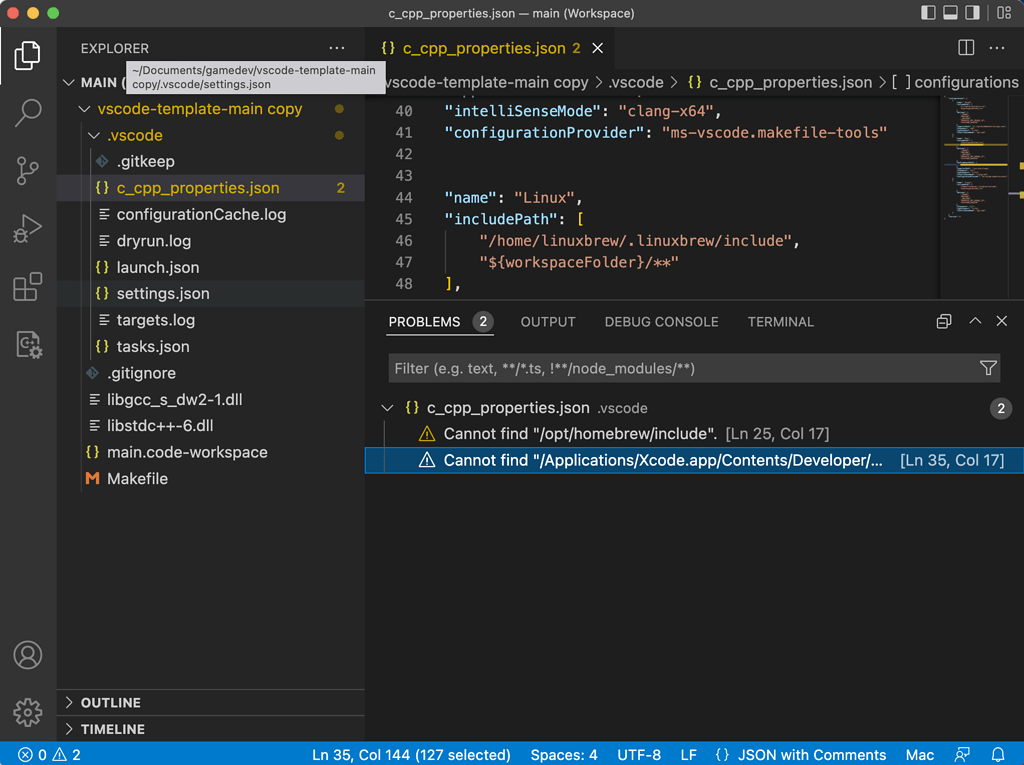This screenshot has width=1024, height=765.
Task: Open the Search view in the Activity Bar
Action: click(x=27, y=113)
